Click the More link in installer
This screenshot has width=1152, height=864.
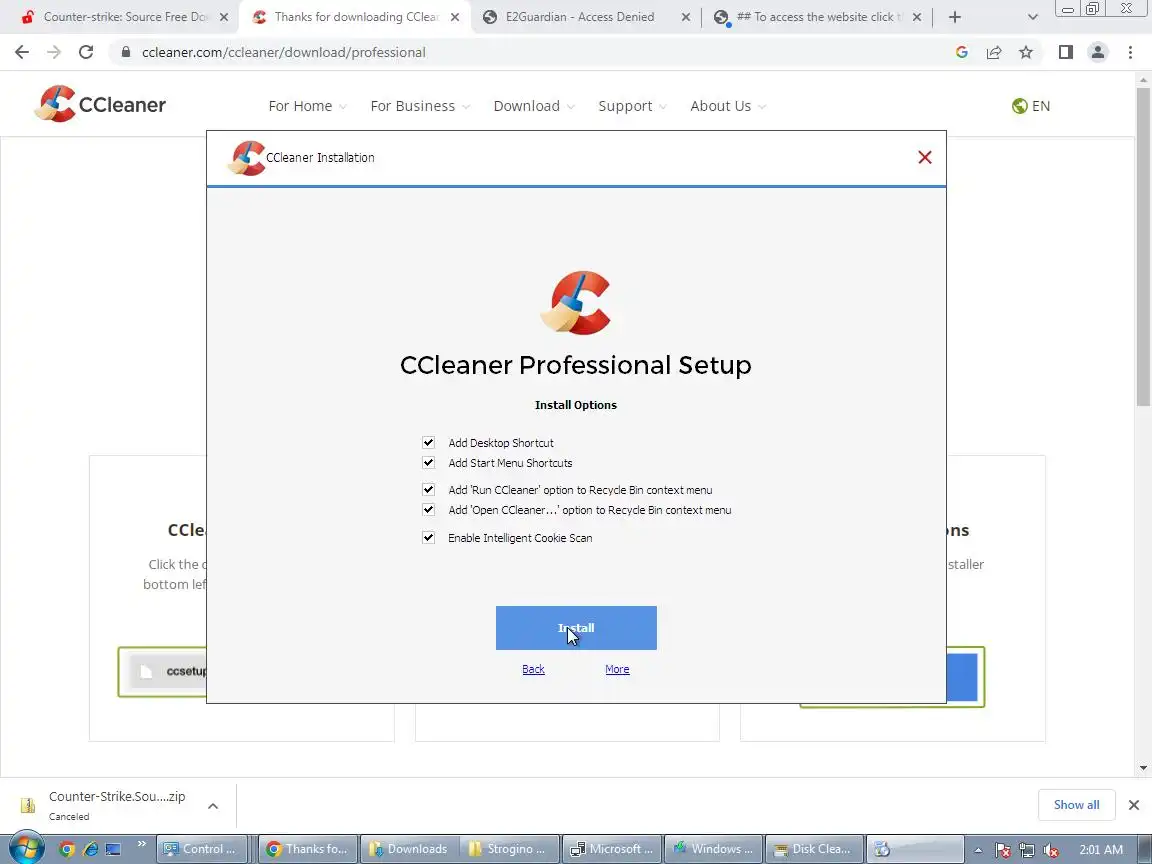click(617, 669)
